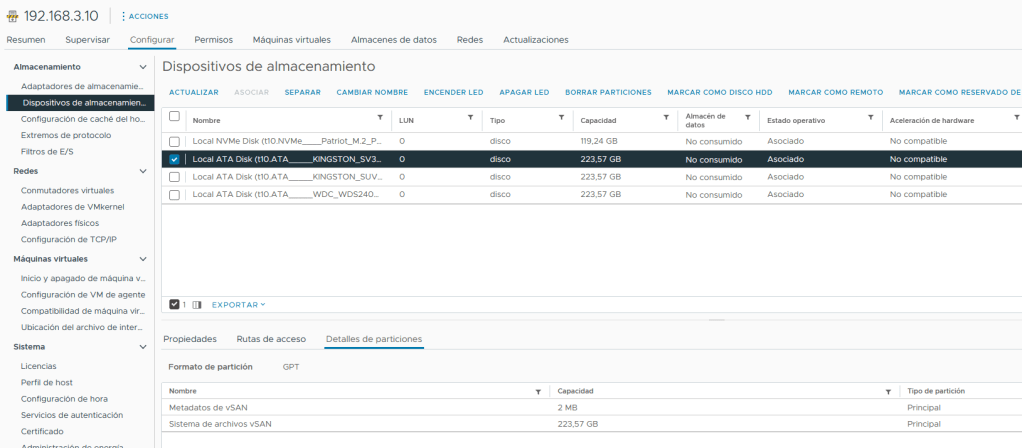The width and height of the screenshot is (1022, 448).
Task: Expand the Exportar dropdown
Action: 239,304
